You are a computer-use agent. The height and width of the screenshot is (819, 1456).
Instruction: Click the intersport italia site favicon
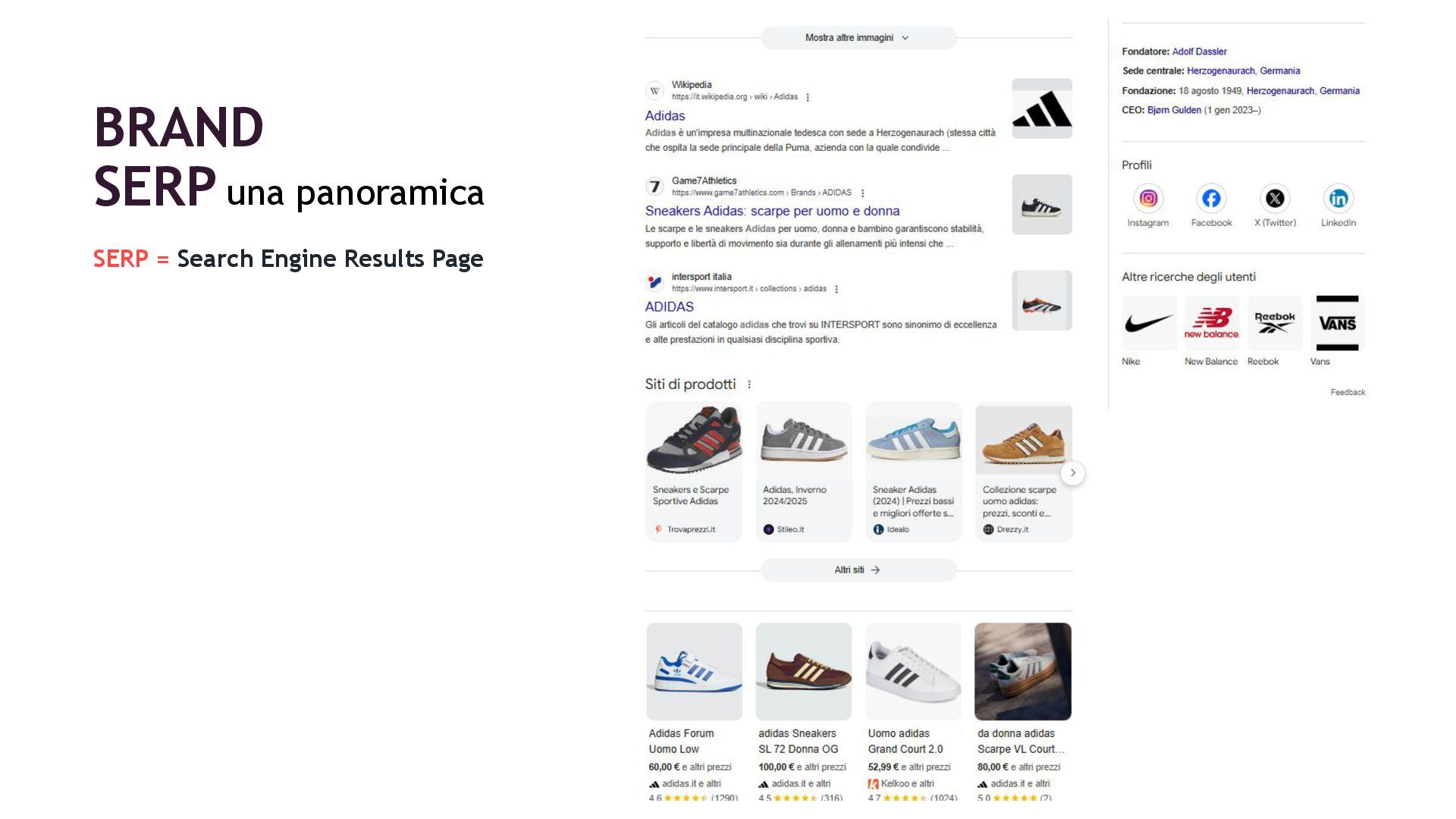[654, 282]
